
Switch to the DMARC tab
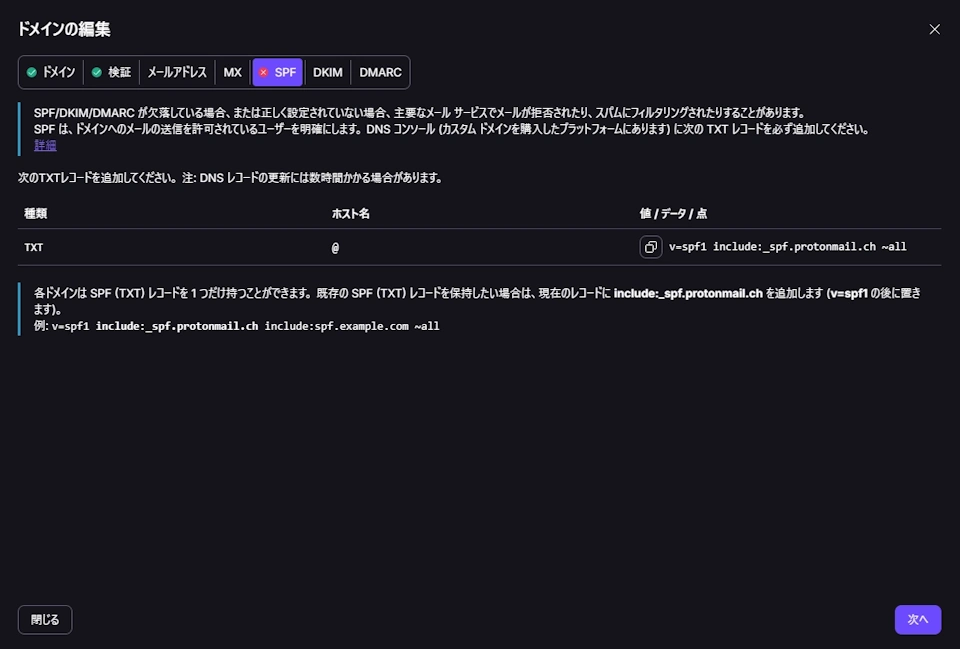[x=380, y=72]
